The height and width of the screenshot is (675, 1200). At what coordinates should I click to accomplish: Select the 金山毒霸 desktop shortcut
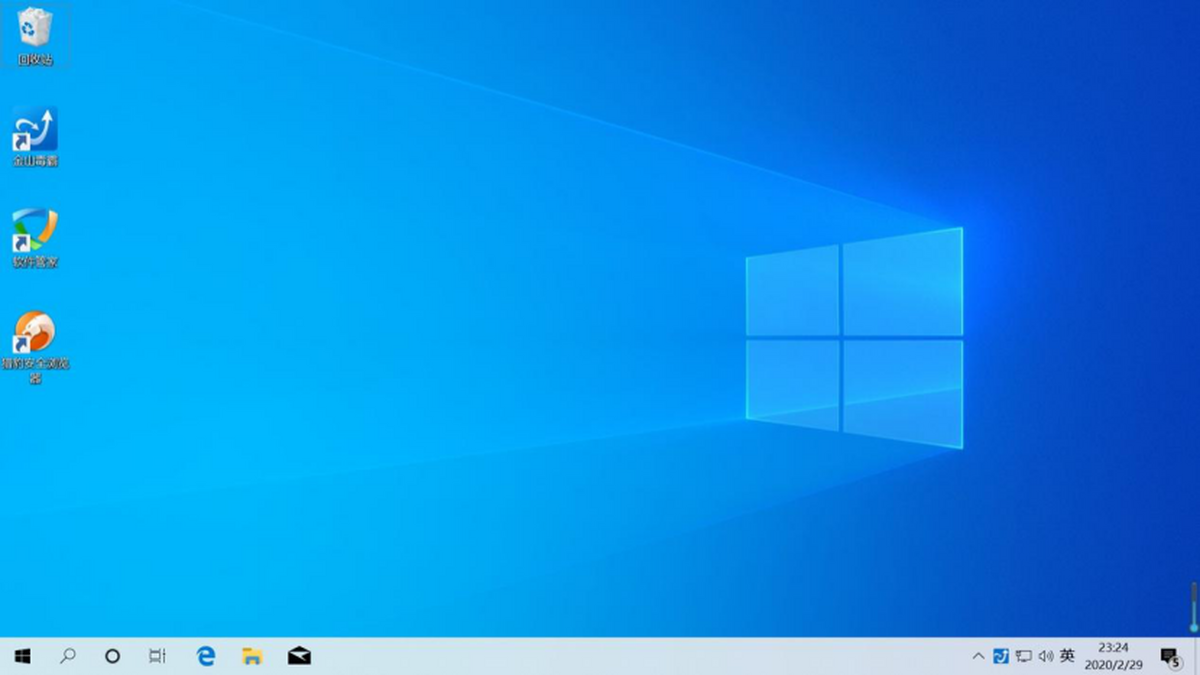click(x=35, y=137)
